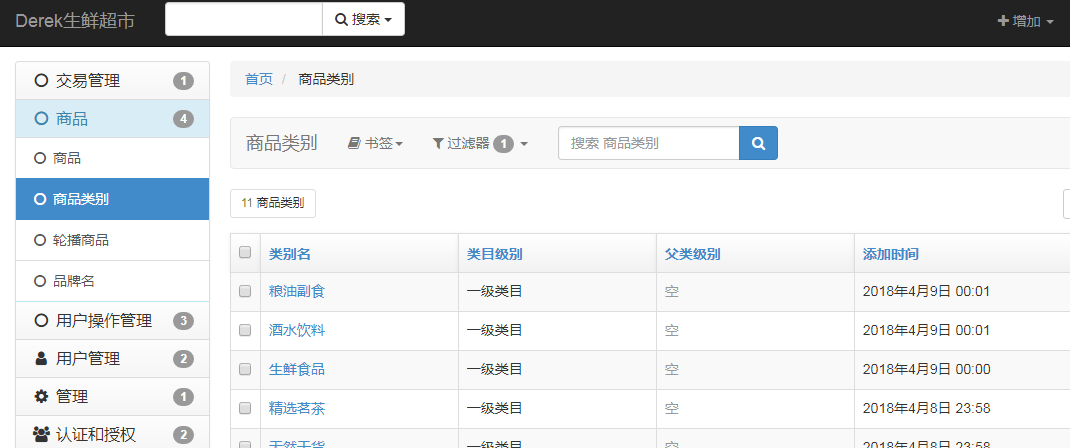Open the 酒水饮料 category link
This screenshot has width=1070, height=448.
[x=297, y=331]
